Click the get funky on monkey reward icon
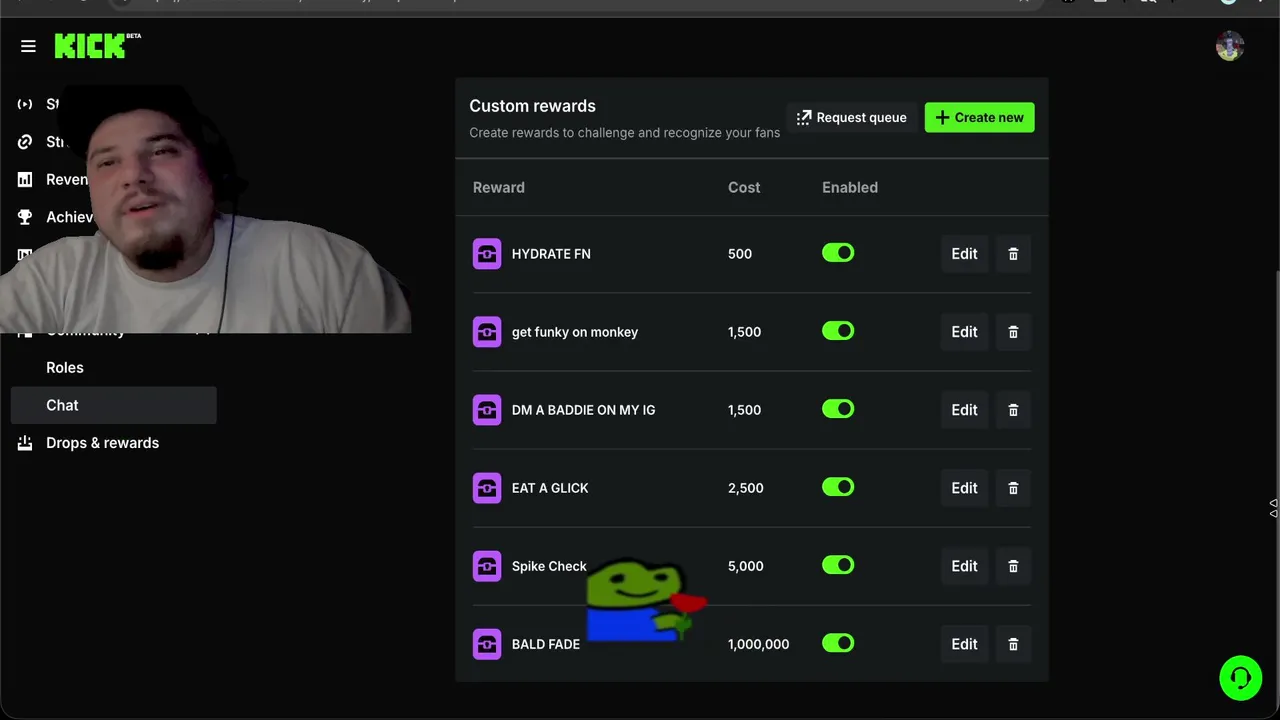The image size is (1280, 720). click(487, 332)
